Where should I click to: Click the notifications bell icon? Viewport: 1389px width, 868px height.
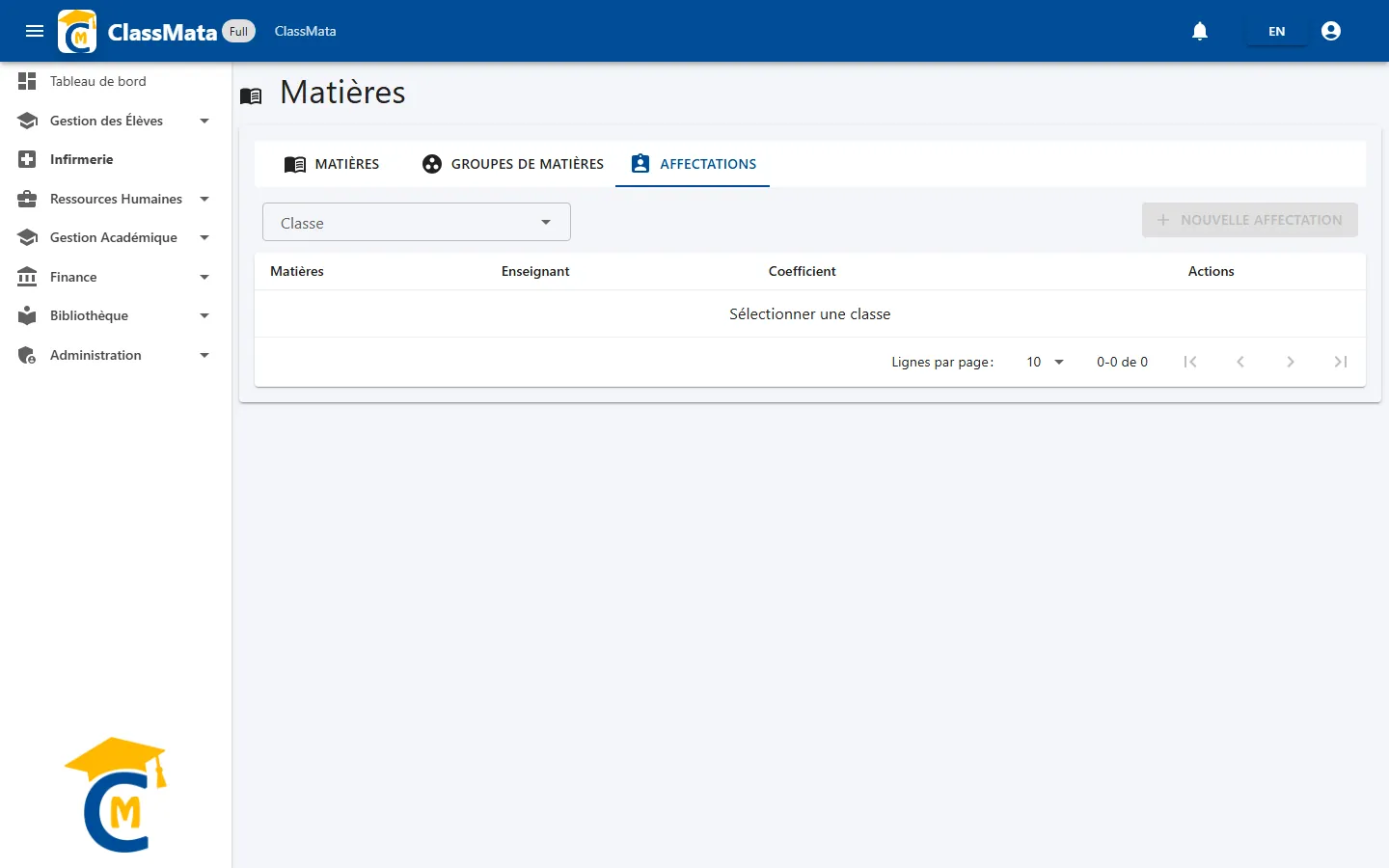[1200, 31]
